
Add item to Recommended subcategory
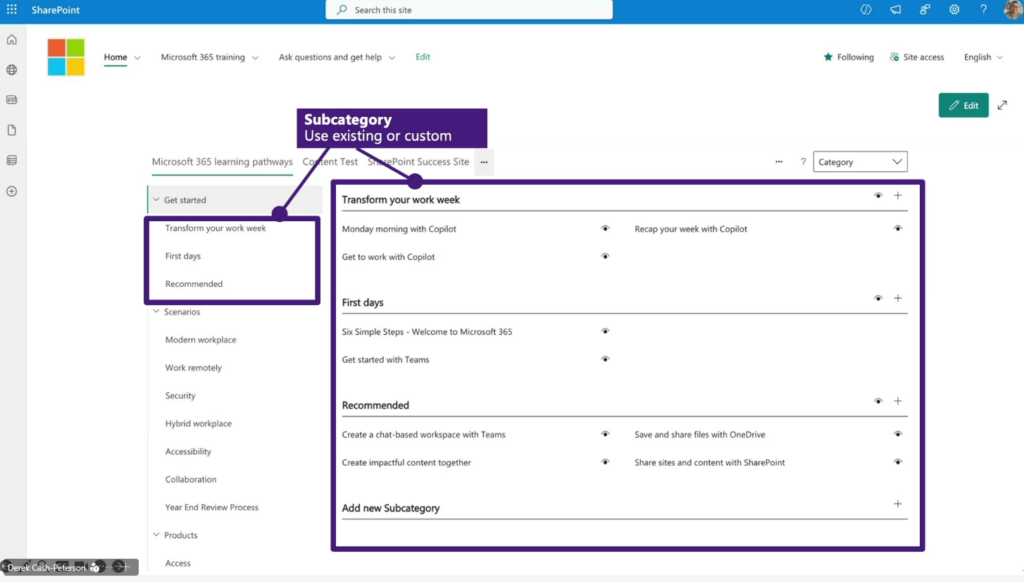898,401
